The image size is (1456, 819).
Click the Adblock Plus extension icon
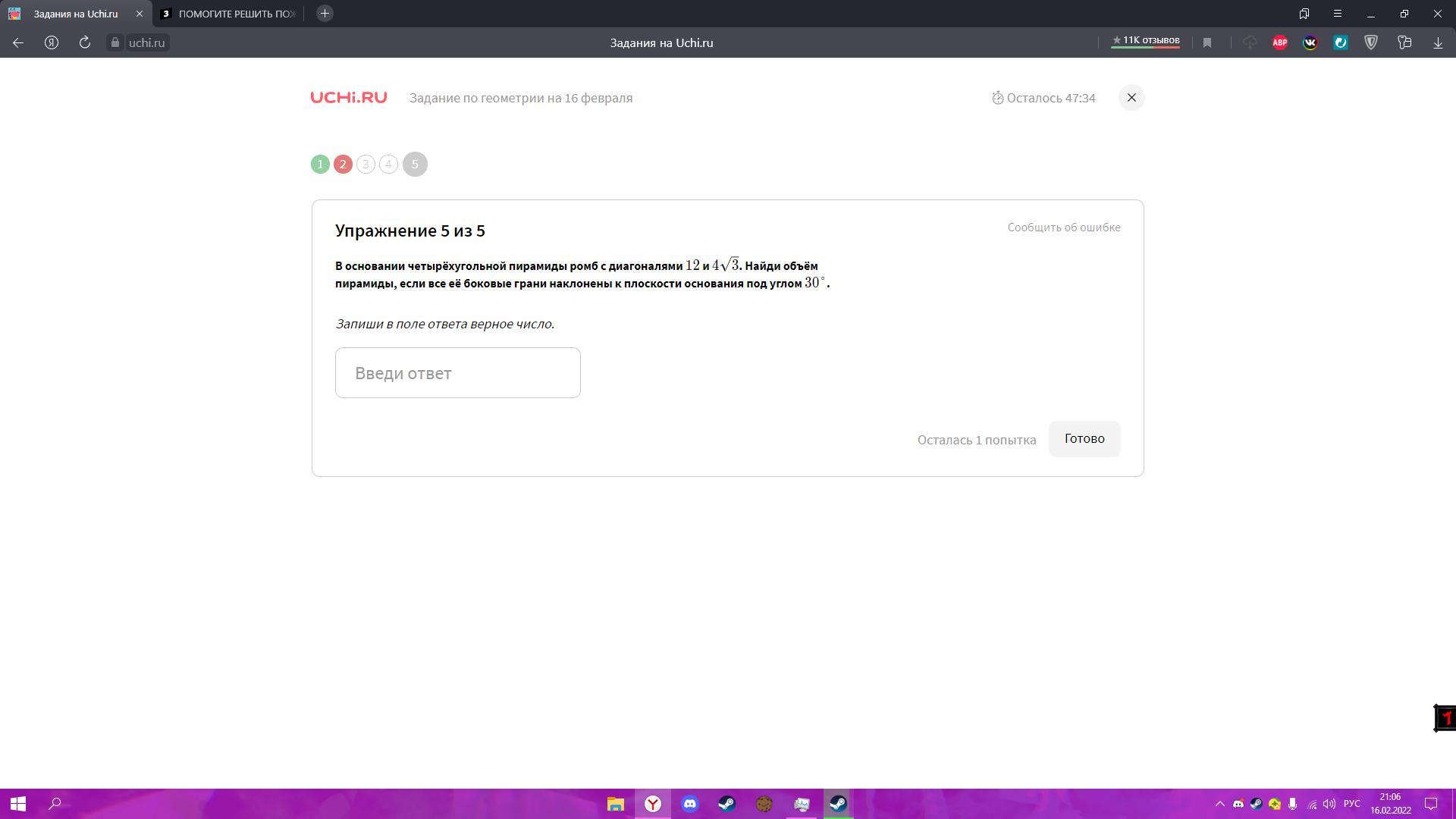pos(1280,43)
